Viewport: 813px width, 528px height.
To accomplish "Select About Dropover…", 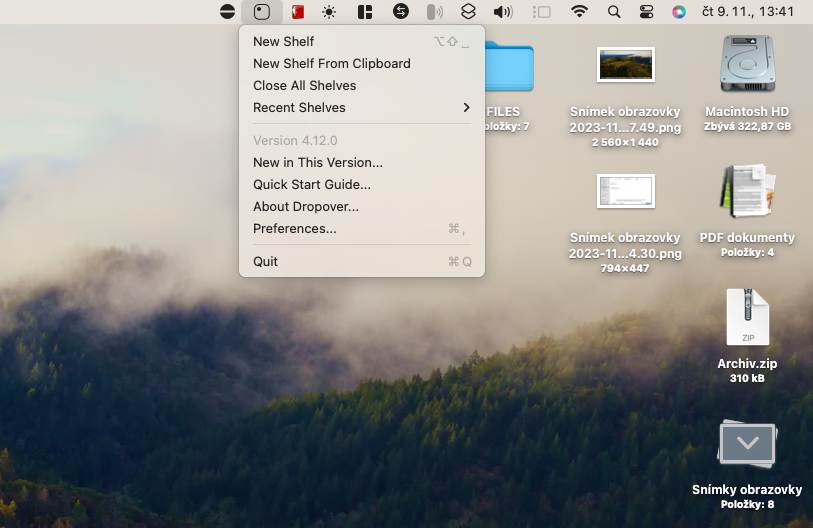I will click(361, 206).
